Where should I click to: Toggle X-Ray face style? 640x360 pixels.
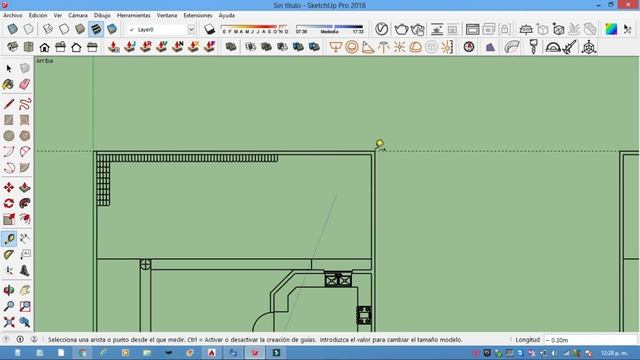tap(13, 29)
